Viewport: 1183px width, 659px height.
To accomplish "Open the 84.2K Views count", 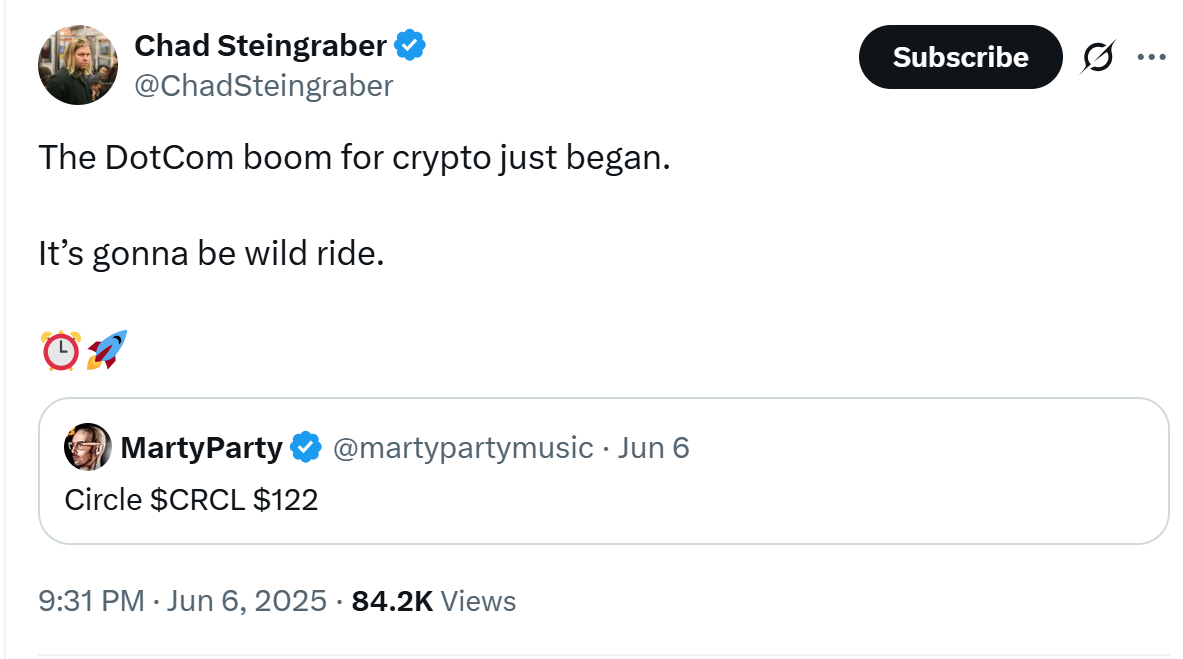I will [434, 601].
